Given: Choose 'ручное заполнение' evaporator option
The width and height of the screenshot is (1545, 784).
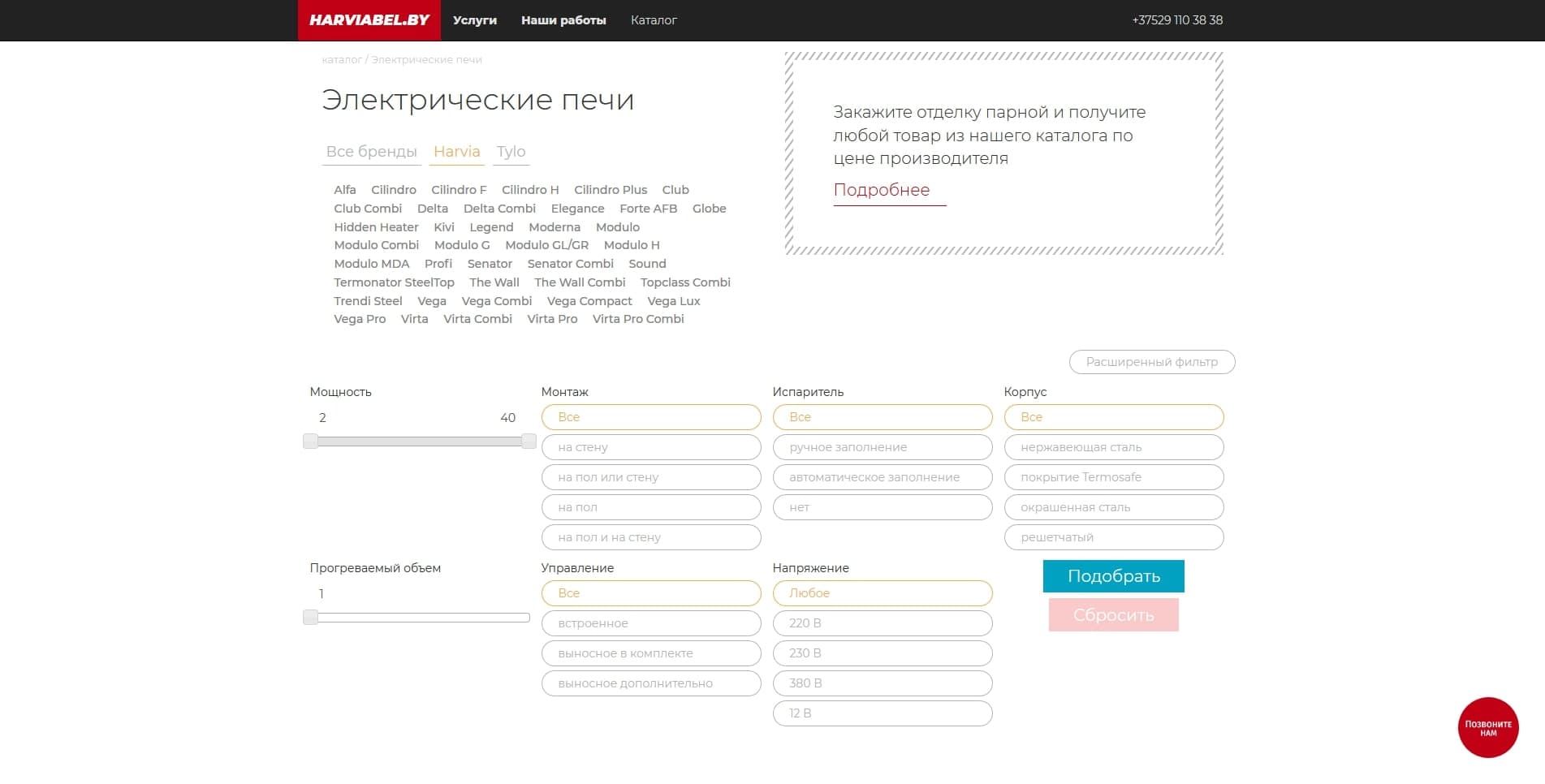Looking at the screenshot, I should coord(883,447).
